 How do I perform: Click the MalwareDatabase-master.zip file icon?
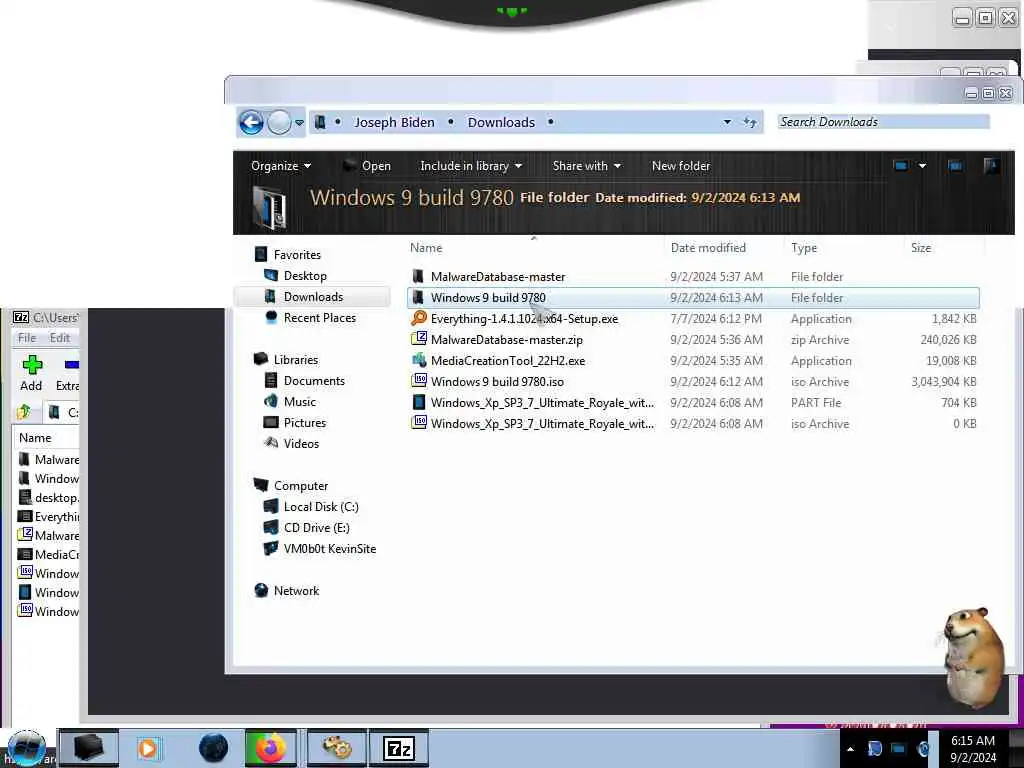pyautogui.click(x=419, y=339)
